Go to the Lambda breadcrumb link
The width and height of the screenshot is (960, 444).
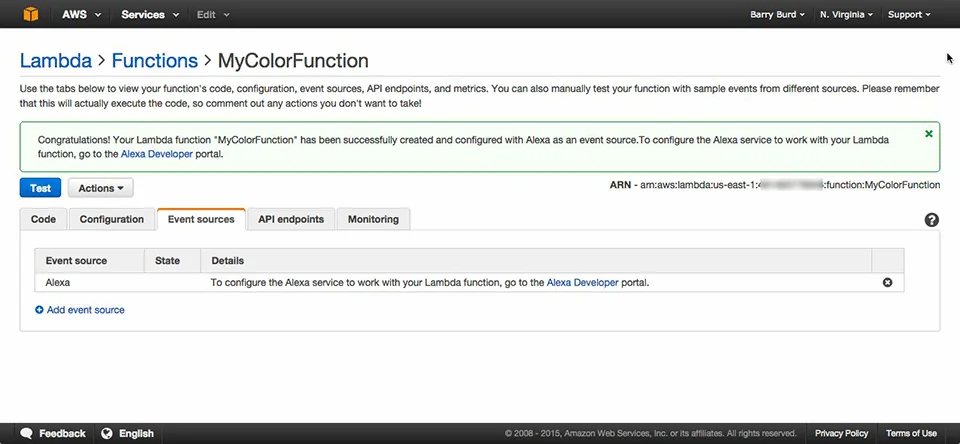tap(56, 61)
